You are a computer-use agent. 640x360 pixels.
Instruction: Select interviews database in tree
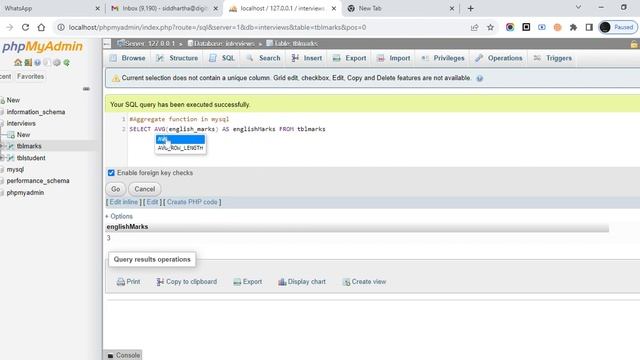pos(21,123)
